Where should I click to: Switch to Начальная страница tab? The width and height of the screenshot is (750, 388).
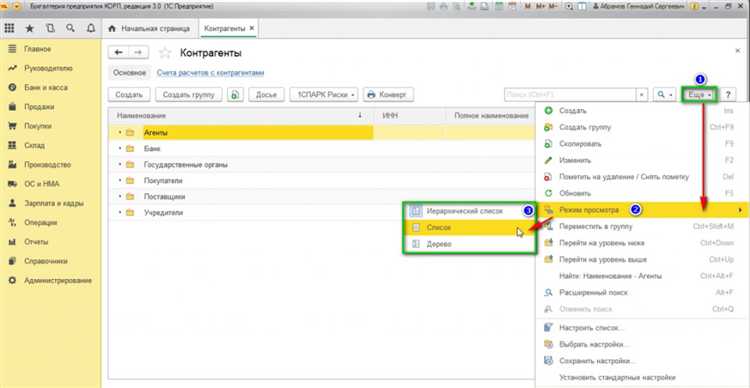click(x=150, y=29)
